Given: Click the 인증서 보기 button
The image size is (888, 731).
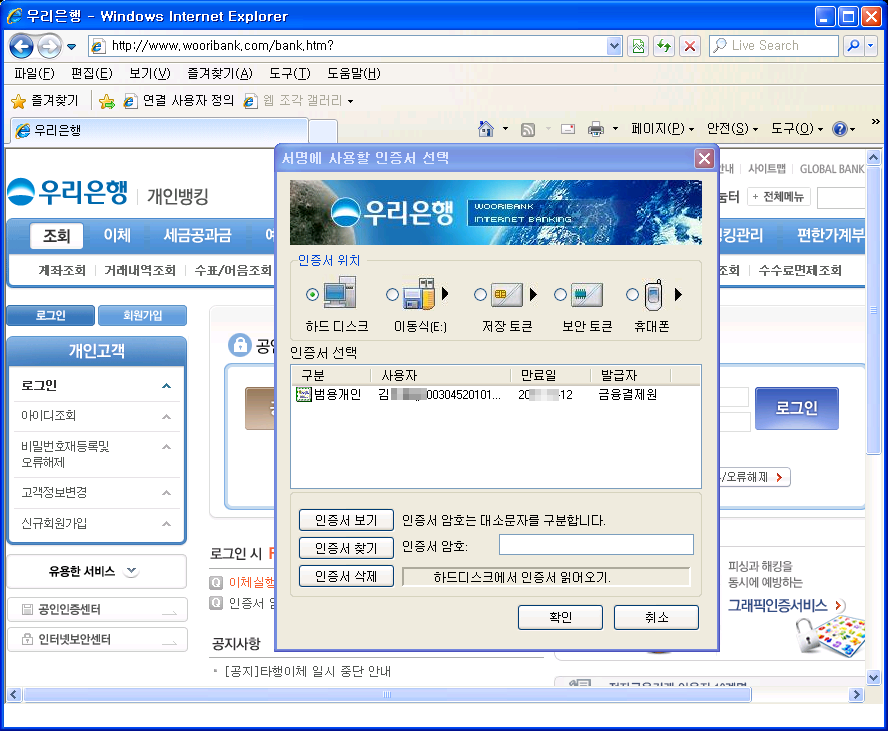Looking at the screenshot, I should coord(346,520).
